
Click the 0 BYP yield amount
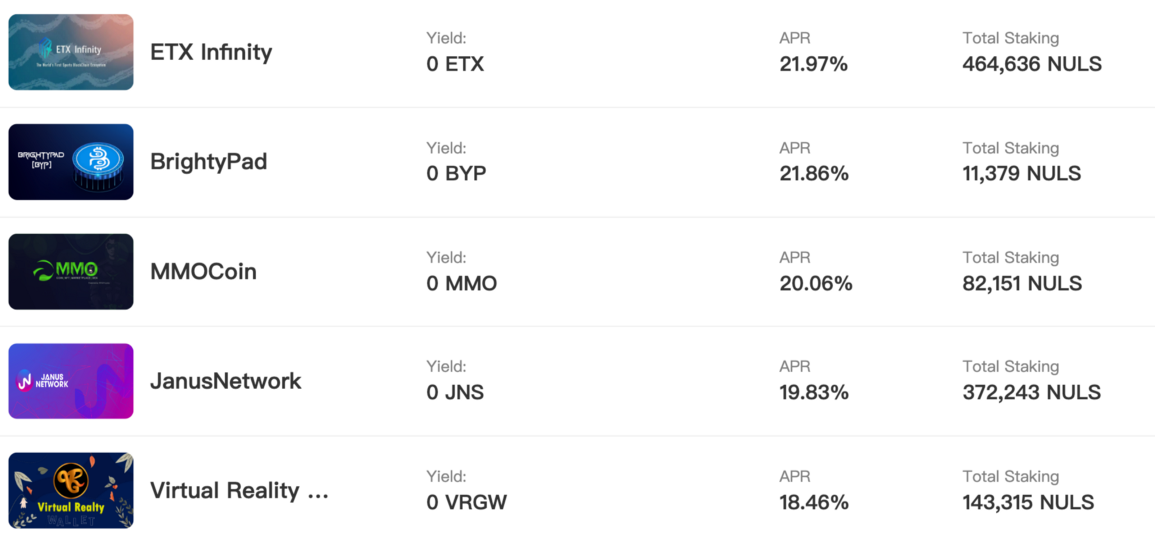tap(456, 174)
